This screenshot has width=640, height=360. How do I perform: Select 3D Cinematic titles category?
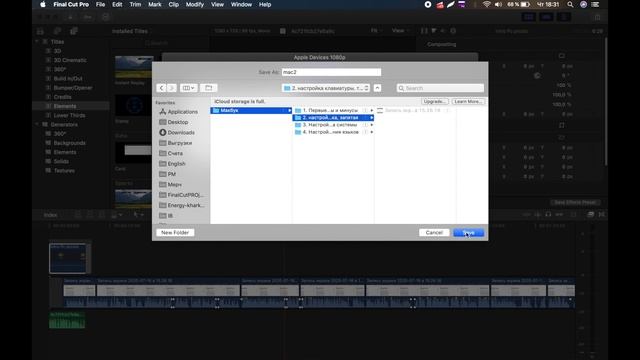point(70,60)
